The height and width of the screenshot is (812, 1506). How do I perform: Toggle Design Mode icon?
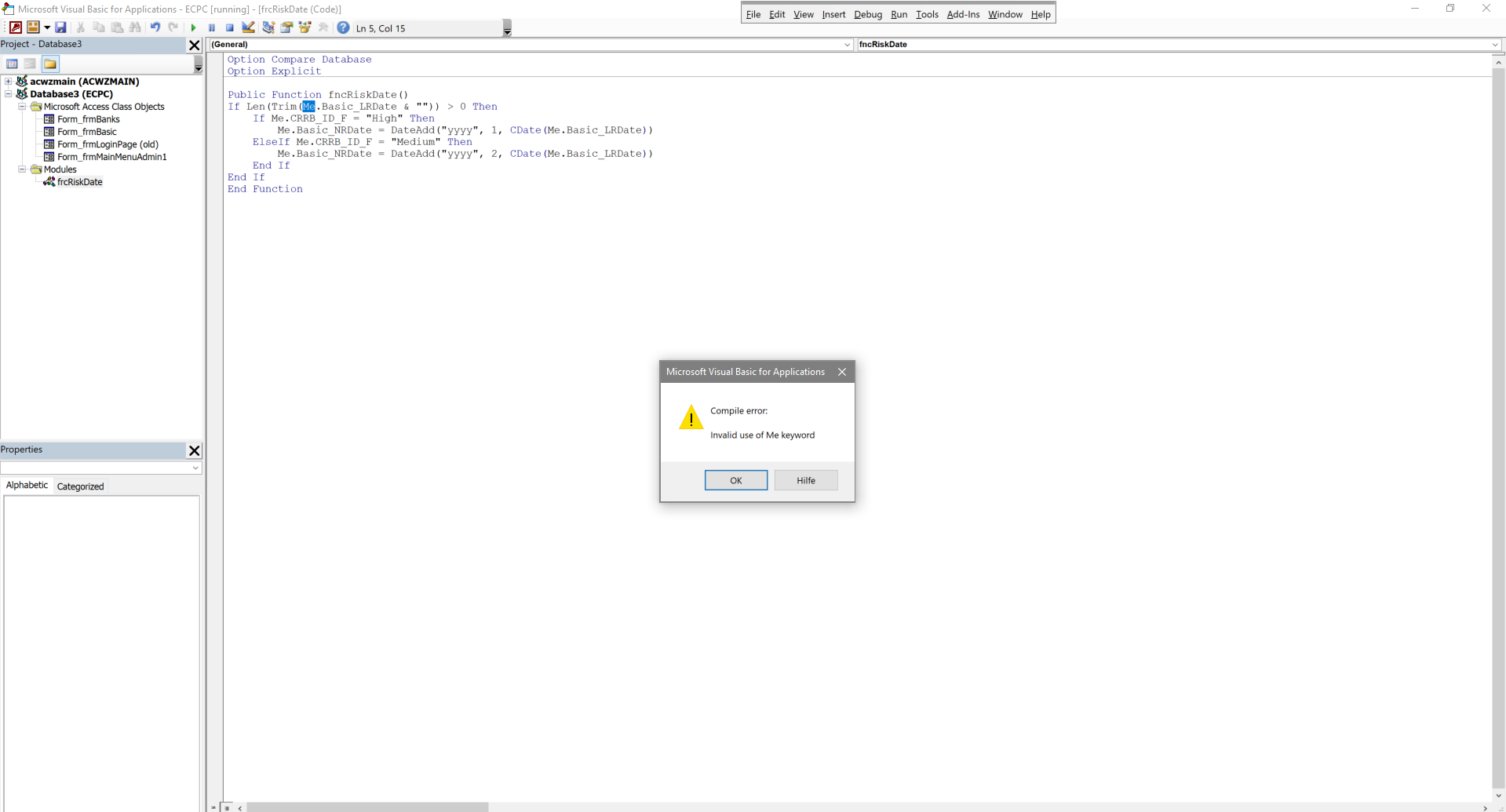click(249, 27)
